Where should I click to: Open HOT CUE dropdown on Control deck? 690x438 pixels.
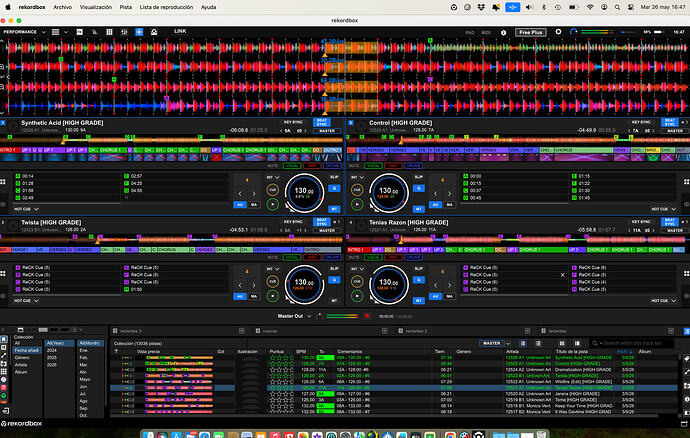(663, 209)
